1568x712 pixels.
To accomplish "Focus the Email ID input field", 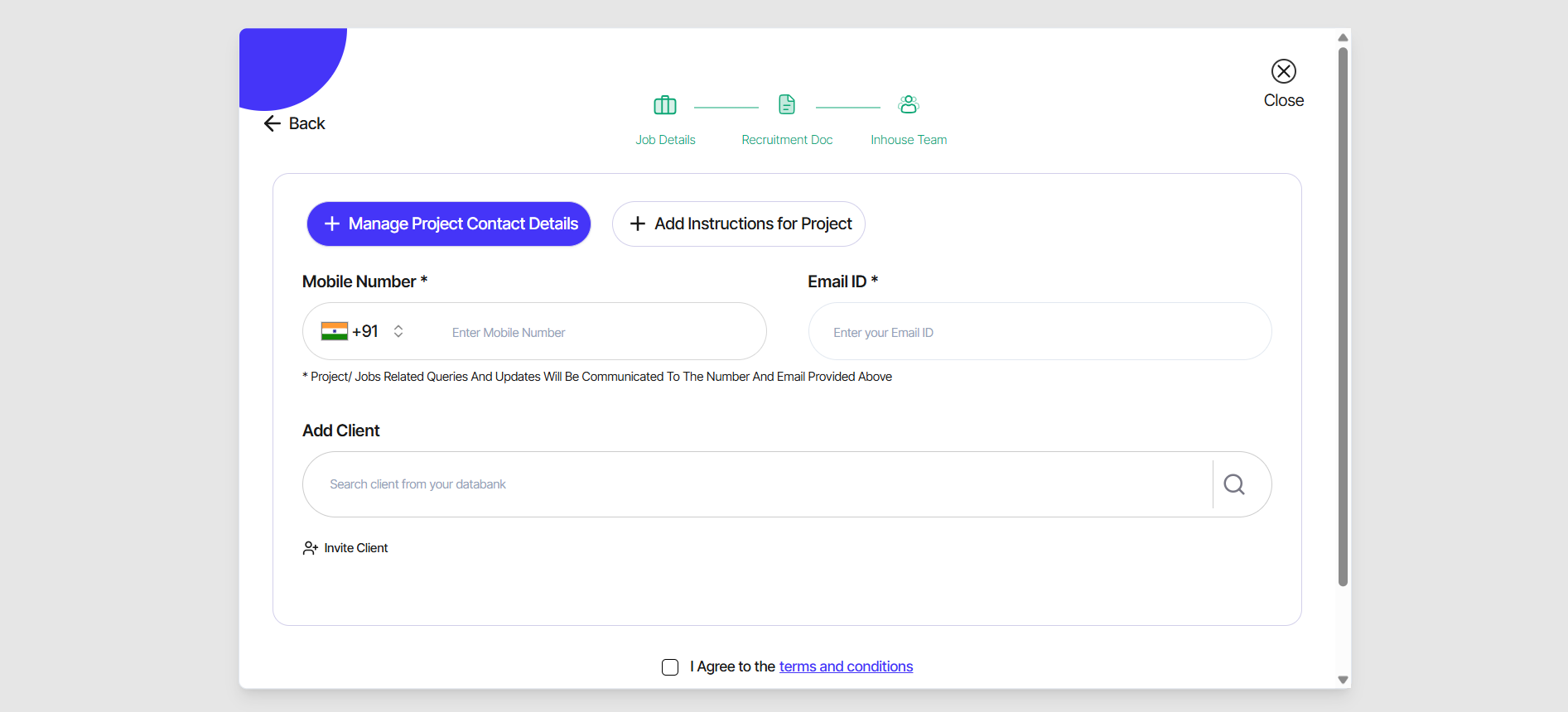I will pos(1040,332).
